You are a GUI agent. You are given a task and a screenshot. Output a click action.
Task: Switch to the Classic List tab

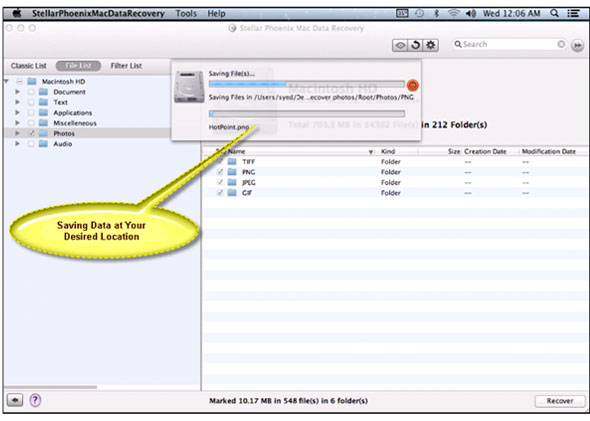(x=29, y=66)
